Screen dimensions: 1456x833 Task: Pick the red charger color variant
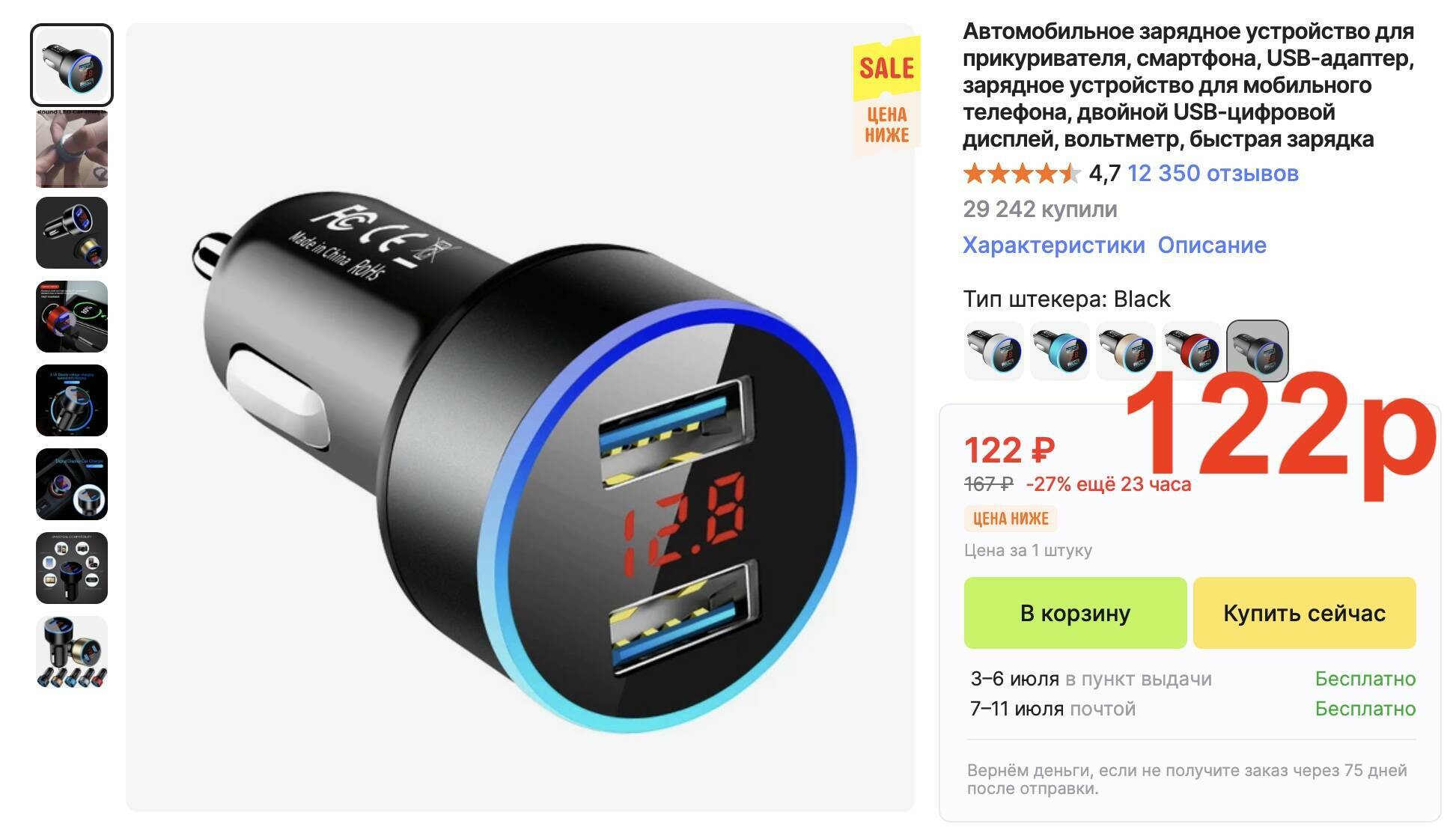click(x=1192, y=351)
